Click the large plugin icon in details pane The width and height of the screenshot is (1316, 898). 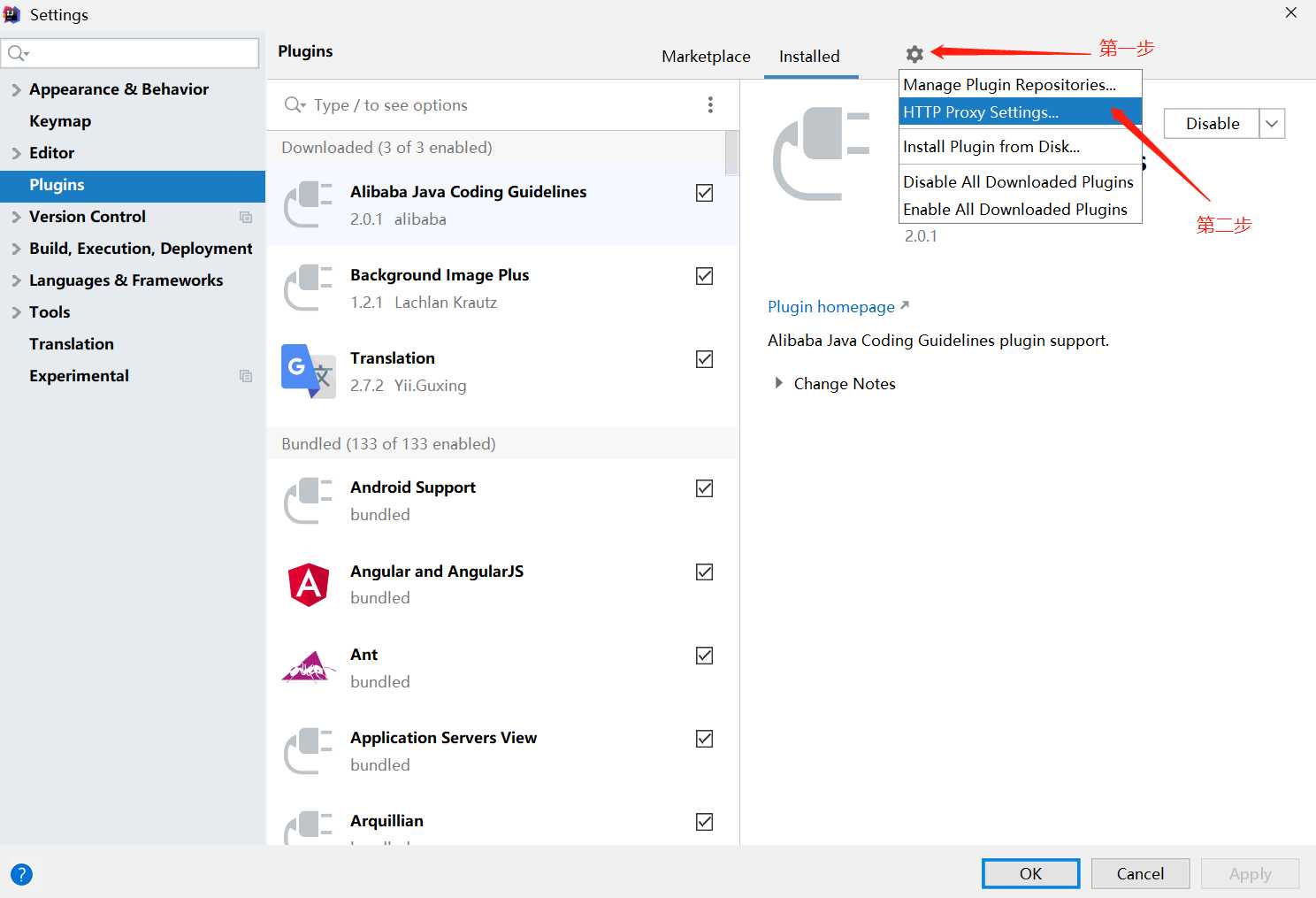pyautogui.click(x=822, y=154)
